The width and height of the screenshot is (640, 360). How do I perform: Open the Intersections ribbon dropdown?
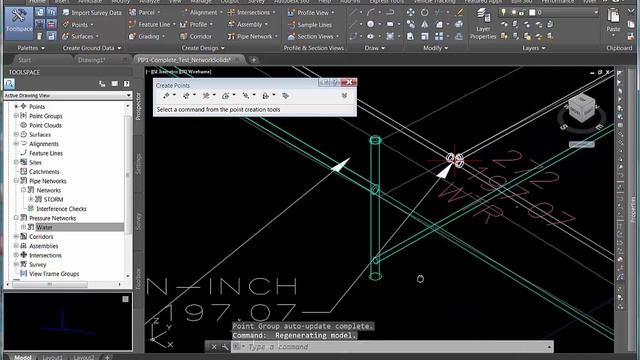click(251, 13)
